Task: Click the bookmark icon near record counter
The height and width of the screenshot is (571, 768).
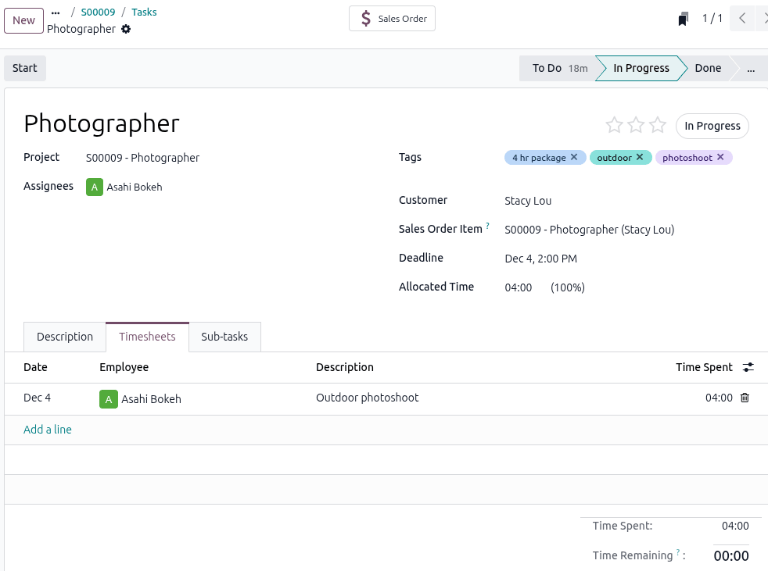Action: pos(683,19)
